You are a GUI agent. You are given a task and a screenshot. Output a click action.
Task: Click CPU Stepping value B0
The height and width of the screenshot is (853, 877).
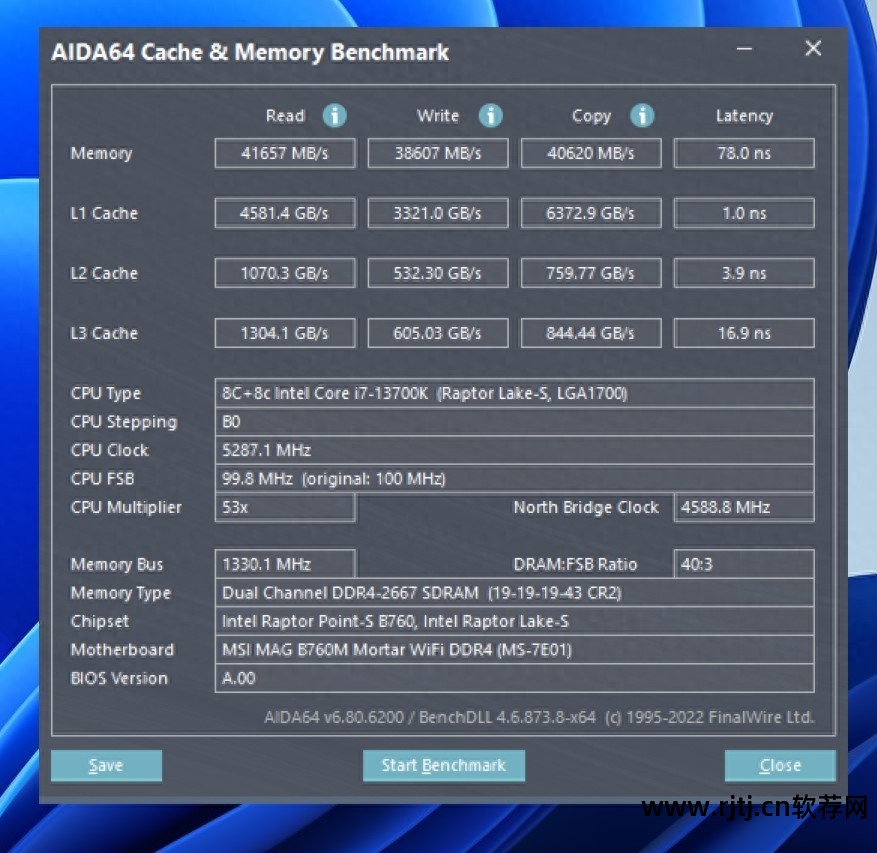point(515,422)
